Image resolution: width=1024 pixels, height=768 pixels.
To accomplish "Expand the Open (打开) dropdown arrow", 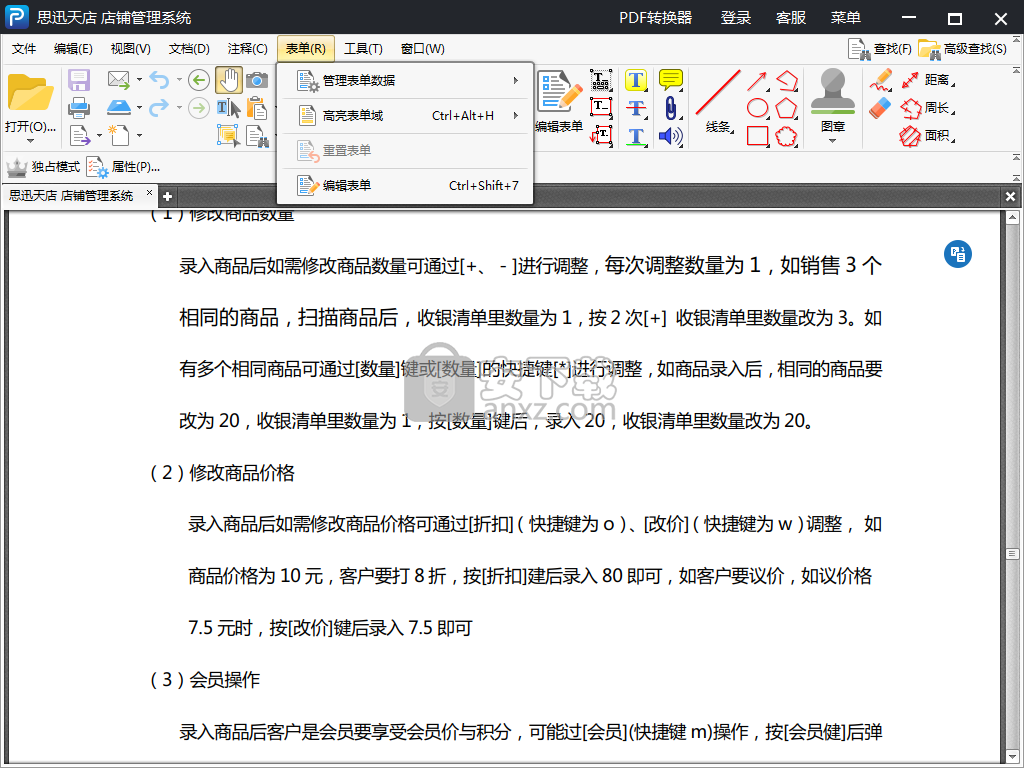I will tap(29, 141).
